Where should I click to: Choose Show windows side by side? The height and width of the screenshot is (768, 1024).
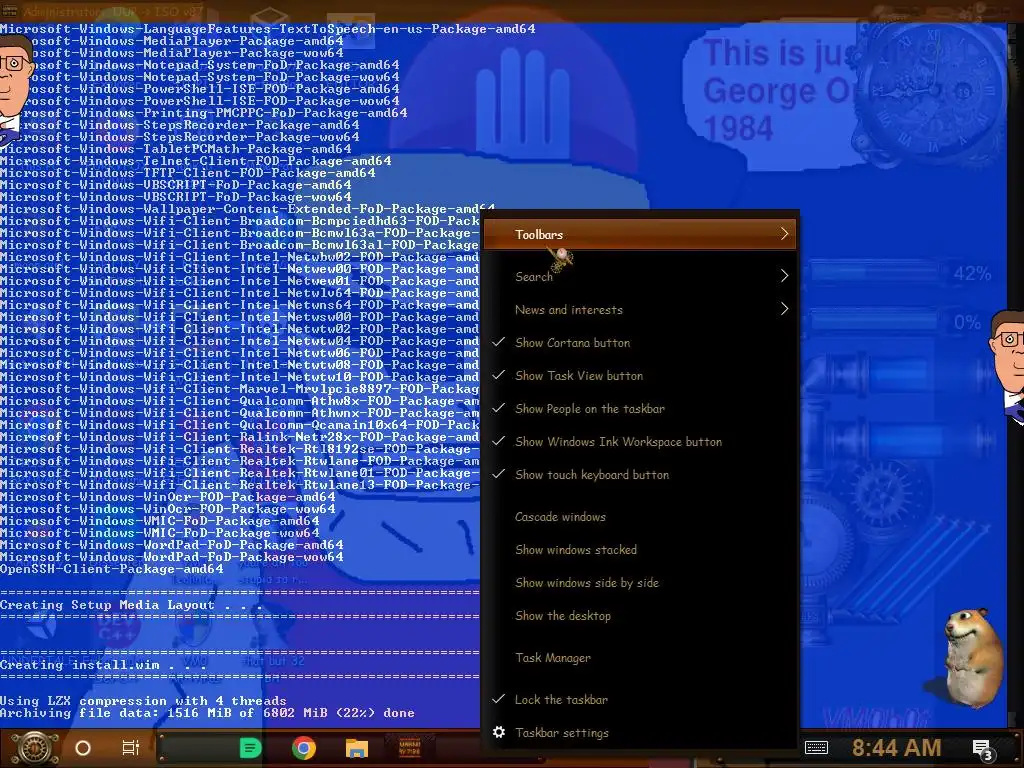click(x=640, y=583)
